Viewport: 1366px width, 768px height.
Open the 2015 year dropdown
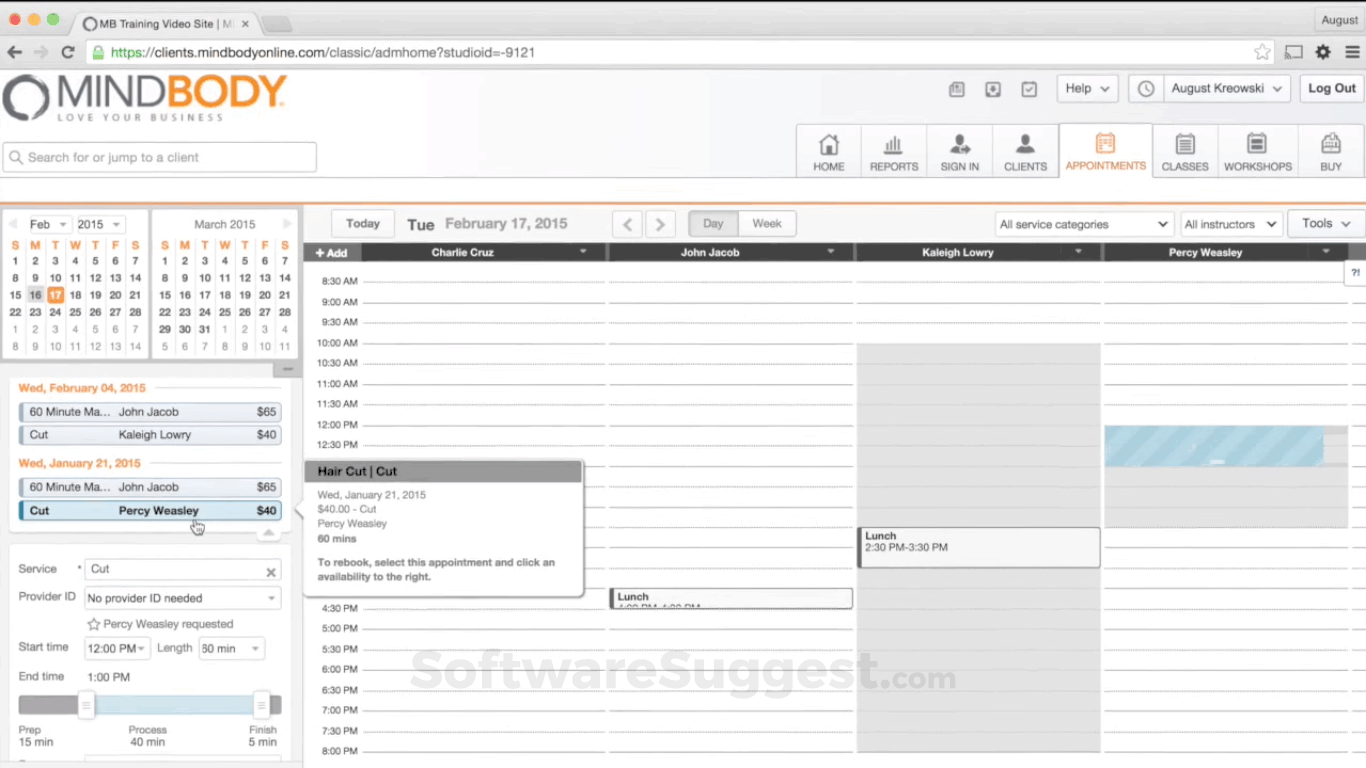tap(99, 224)
